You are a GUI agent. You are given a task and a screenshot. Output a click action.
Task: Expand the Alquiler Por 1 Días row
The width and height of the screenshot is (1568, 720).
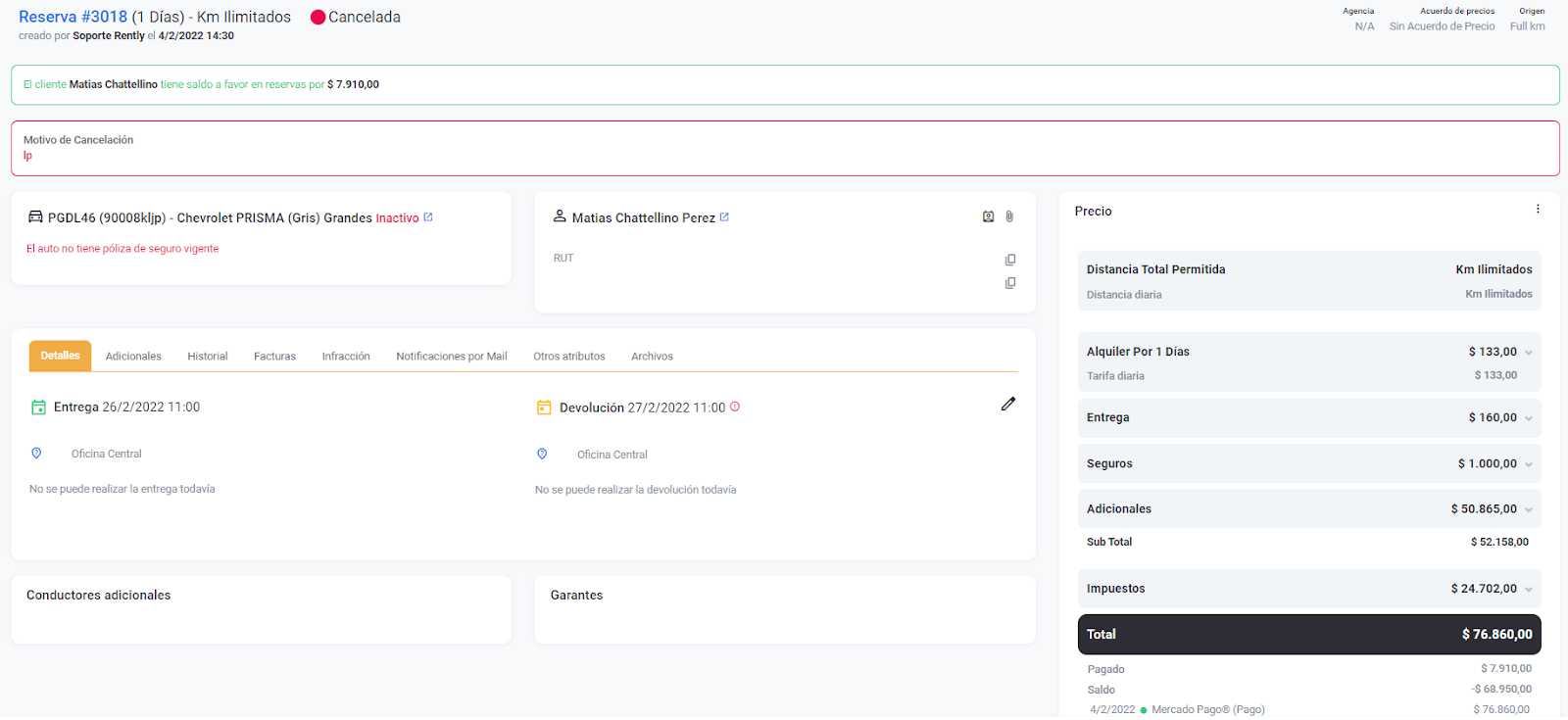(x=1529, y=353)
